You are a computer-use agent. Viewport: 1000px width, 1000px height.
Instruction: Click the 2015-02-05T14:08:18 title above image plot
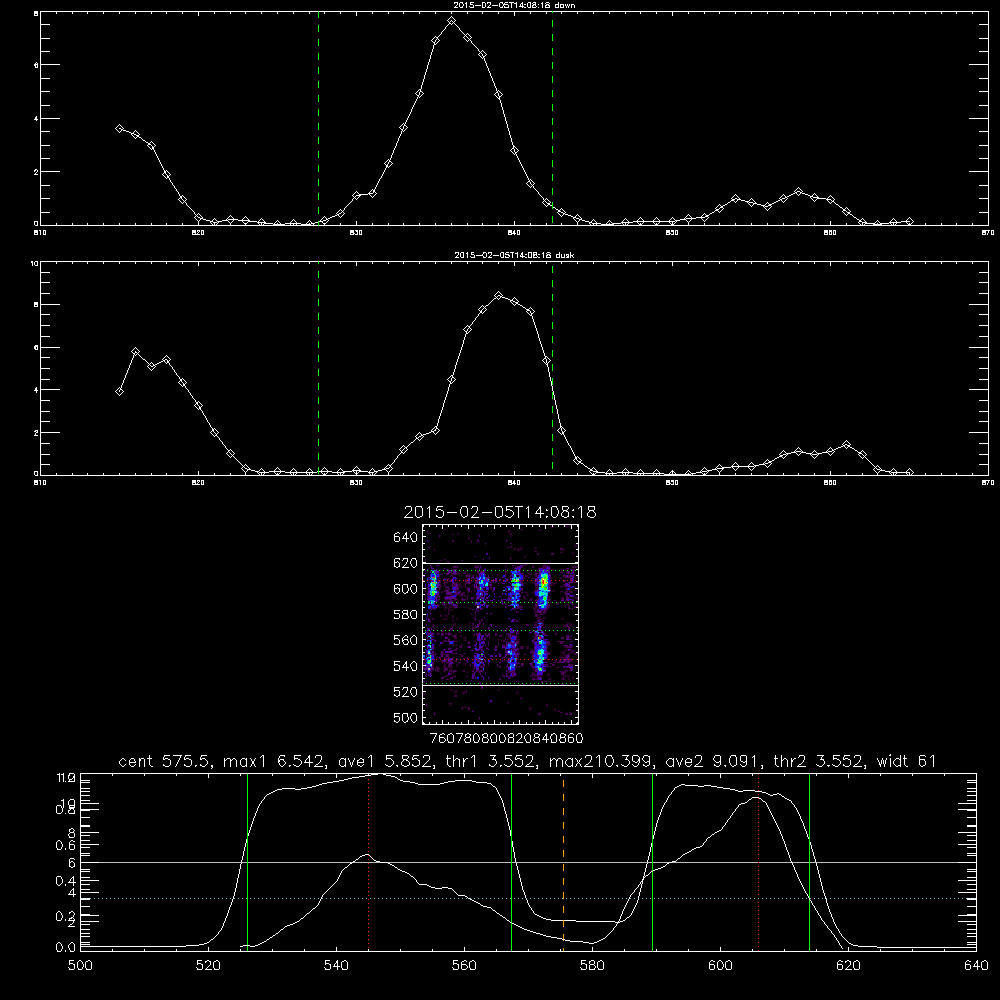pos(500,512)
